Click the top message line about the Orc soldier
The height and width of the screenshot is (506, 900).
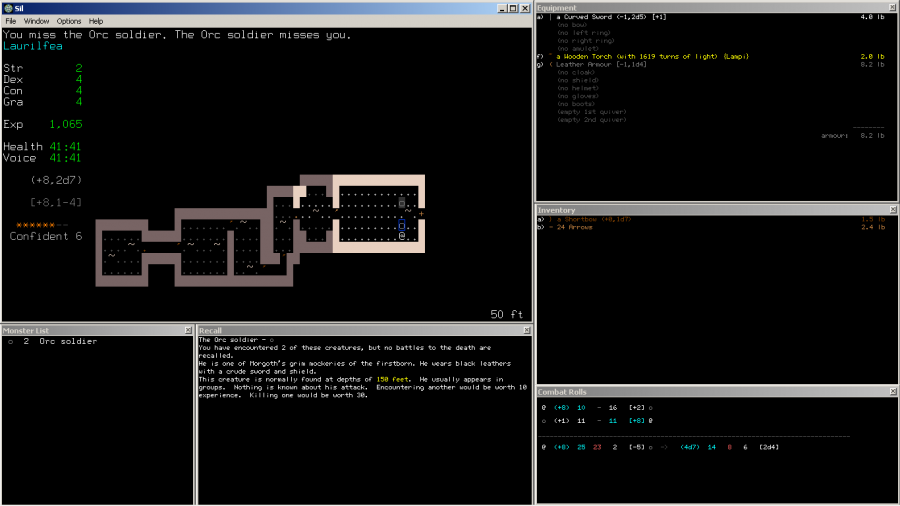click(177, 35)
